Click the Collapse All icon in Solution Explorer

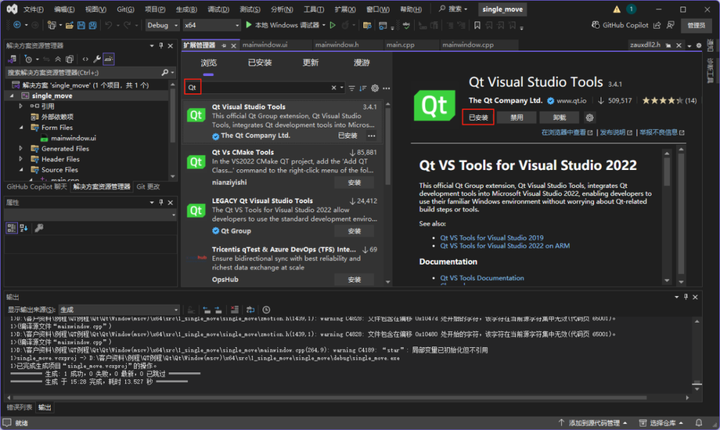coord(58,59)
